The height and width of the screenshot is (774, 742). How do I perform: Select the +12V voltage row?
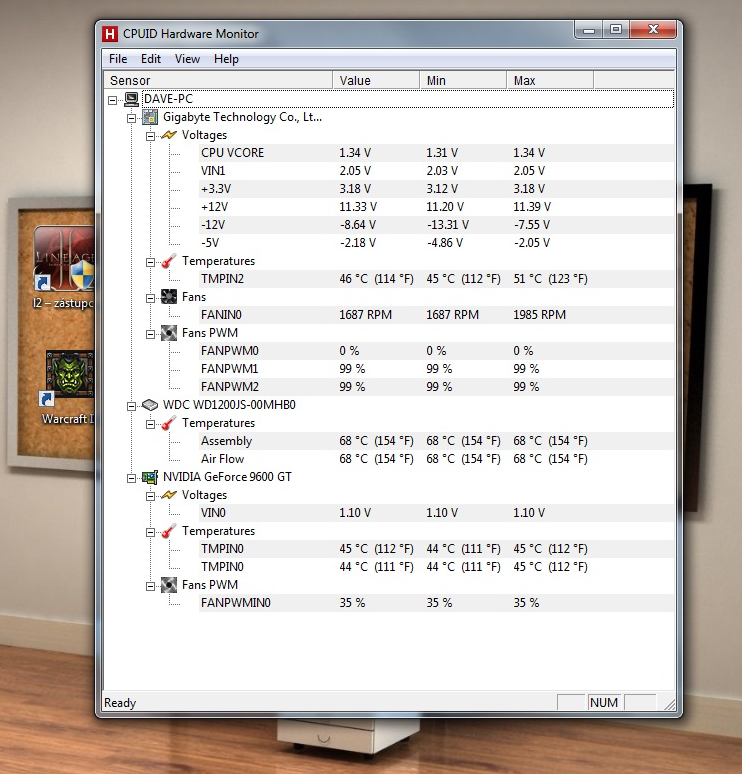[436, 207]
